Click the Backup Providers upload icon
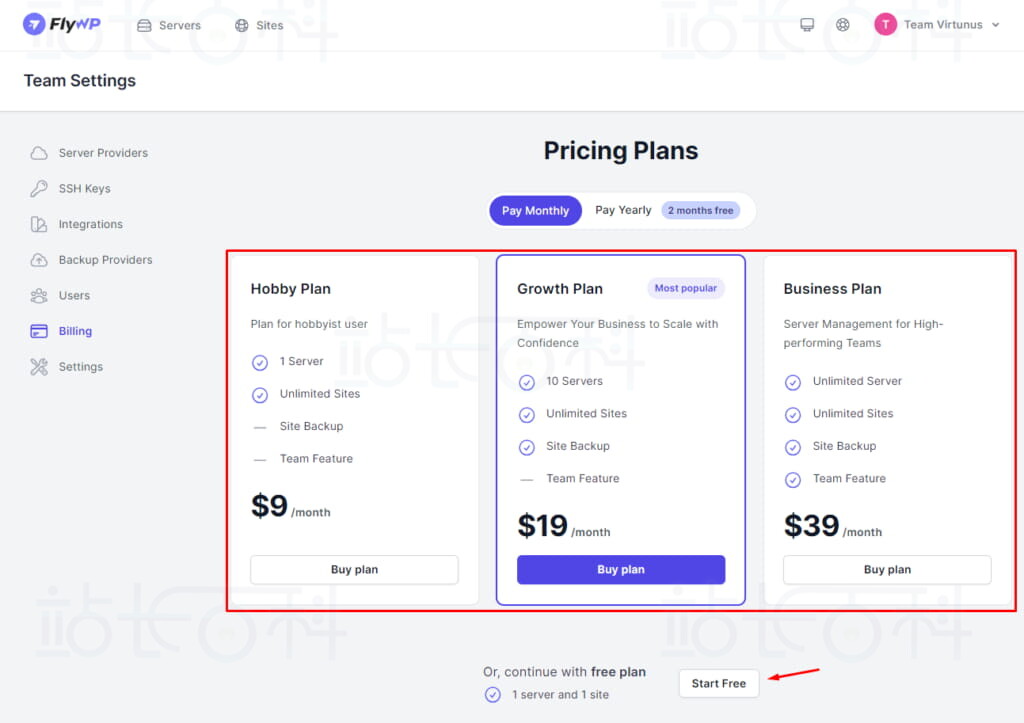 39,260
